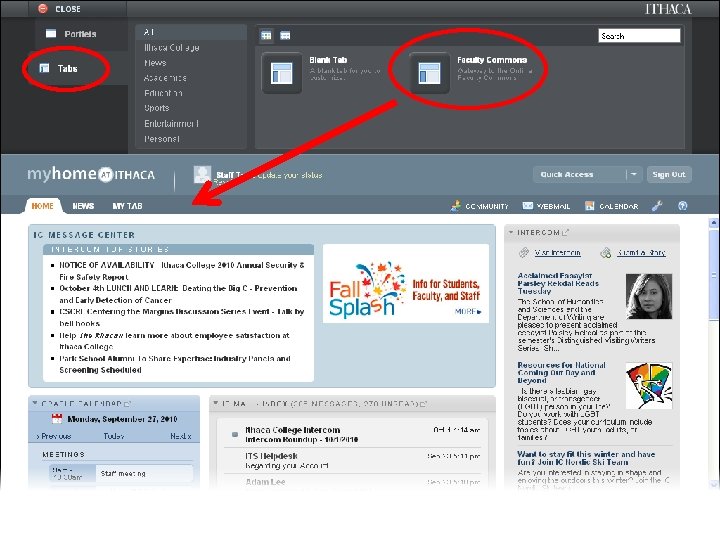Open the Acclaimed Essayist Reads Tuesday article
The height and width of the screenshot is (540, 720).
(x=558, y=283)
